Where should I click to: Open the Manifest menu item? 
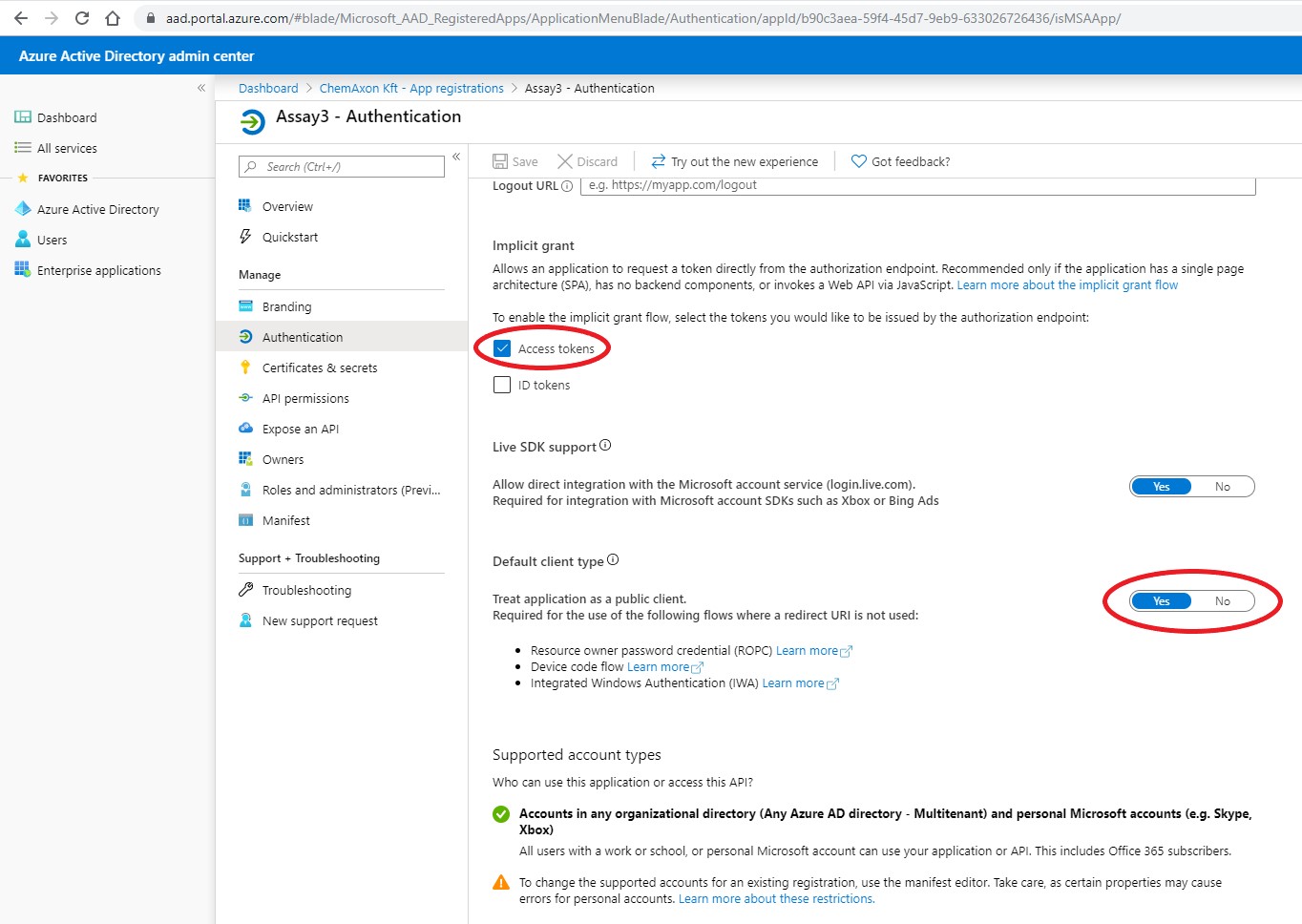click(x=285, y=520)
